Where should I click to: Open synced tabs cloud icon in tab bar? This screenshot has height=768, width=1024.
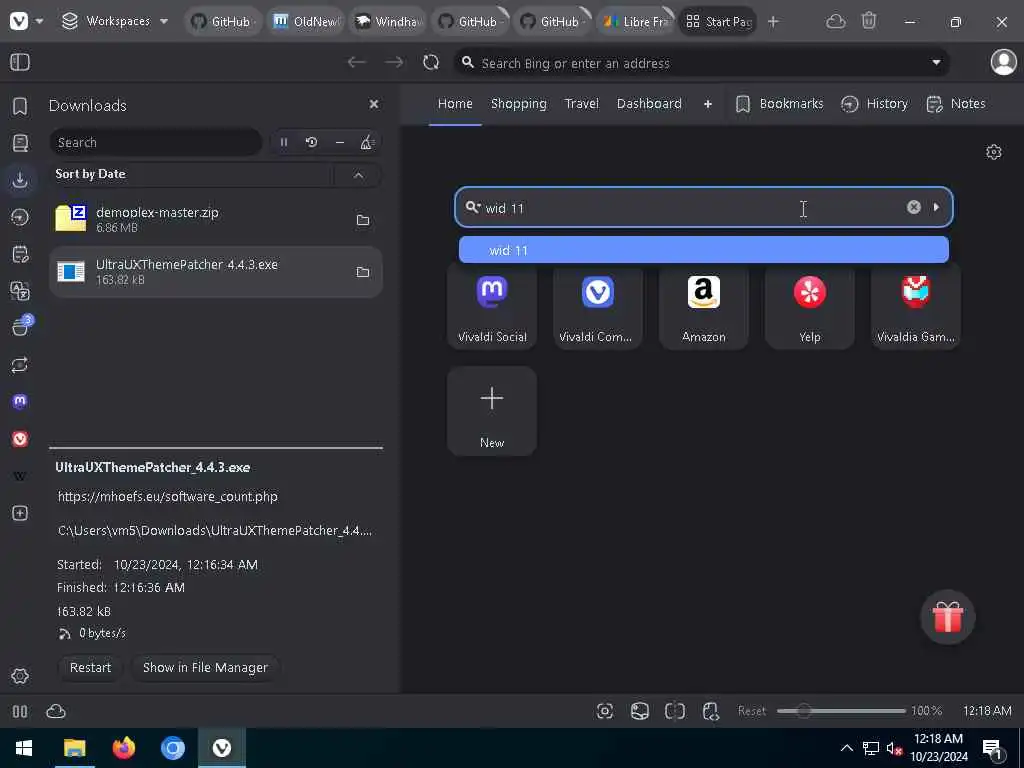coord(836,22)
